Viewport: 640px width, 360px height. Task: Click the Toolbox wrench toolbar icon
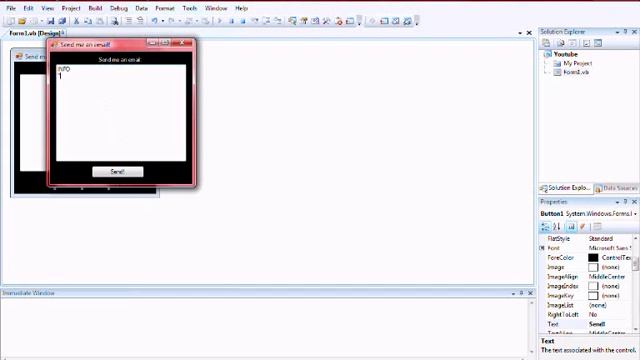[327, 21]
